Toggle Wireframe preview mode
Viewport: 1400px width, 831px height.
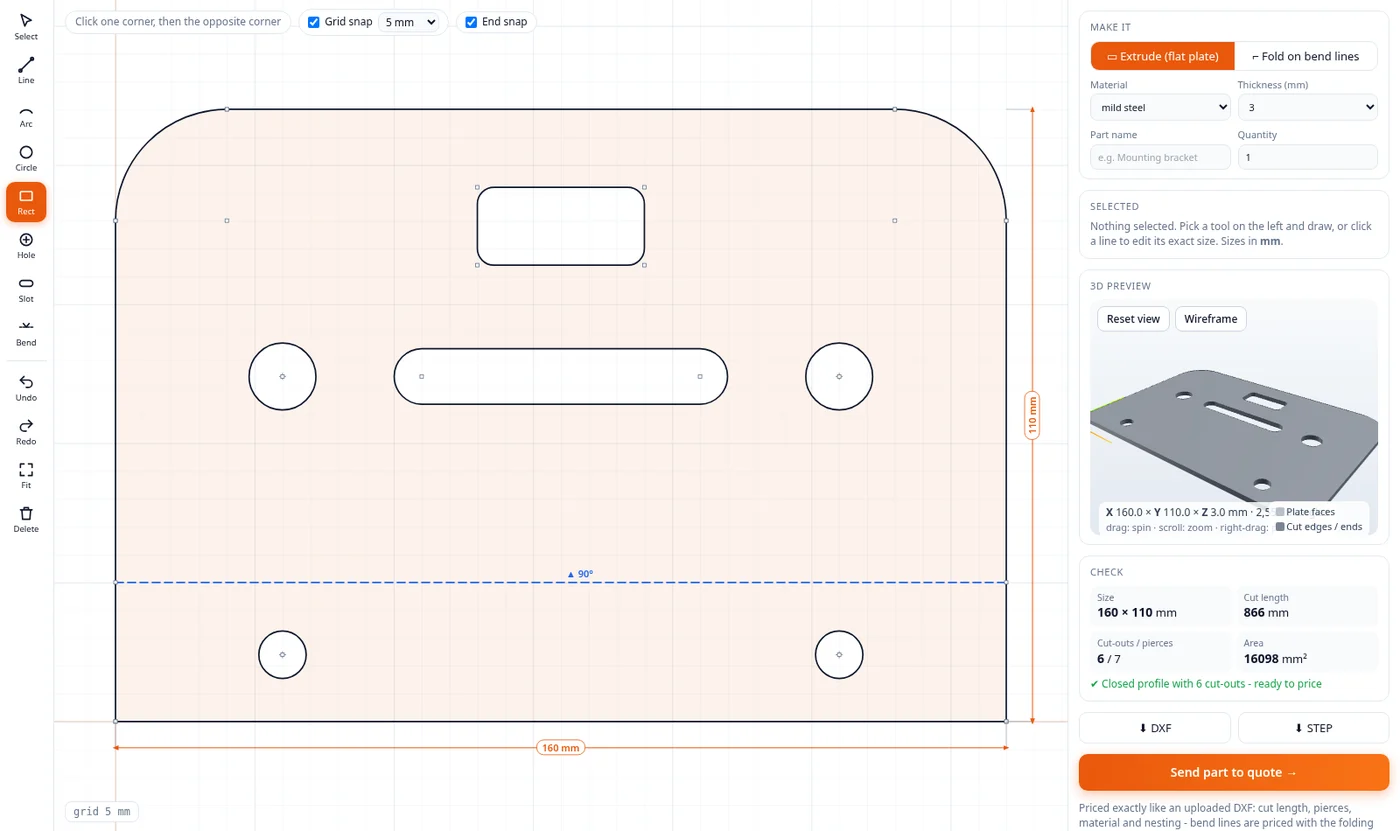tap(1211, 319)
